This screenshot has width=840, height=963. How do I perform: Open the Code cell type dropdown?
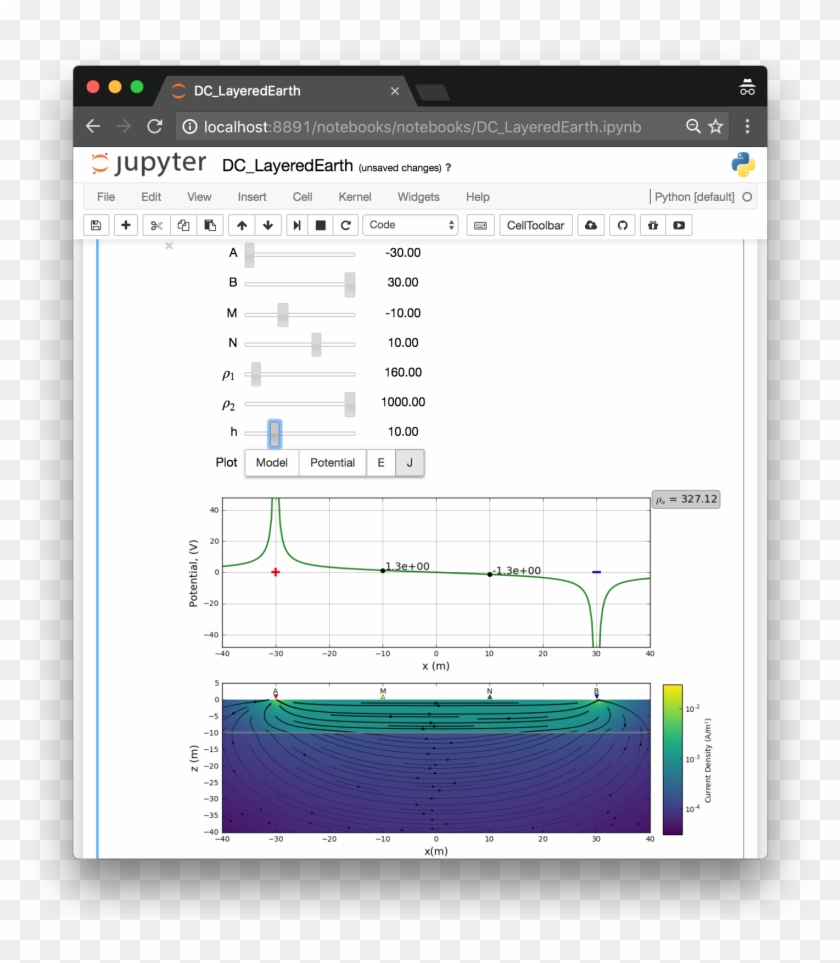(x=410, y=225)
